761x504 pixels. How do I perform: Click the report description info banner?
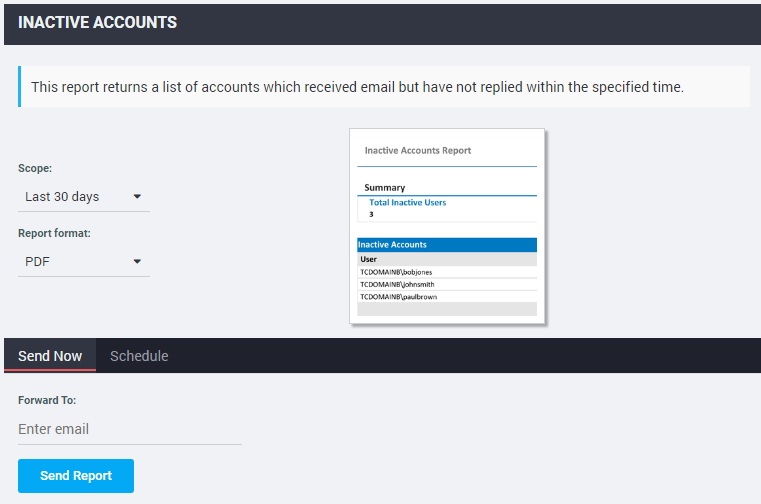(384, 87)
